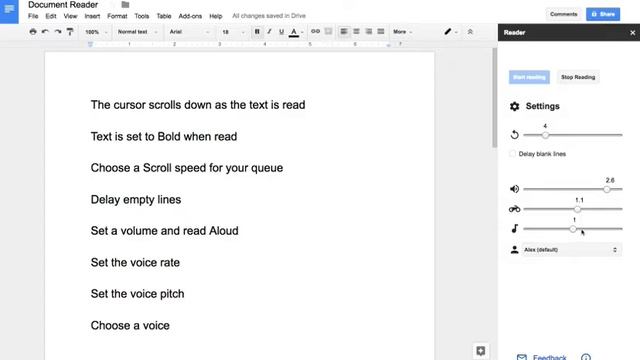This screenshot has height=360, width=640.
Task: Click the volume slider handle
Action: 607,189
